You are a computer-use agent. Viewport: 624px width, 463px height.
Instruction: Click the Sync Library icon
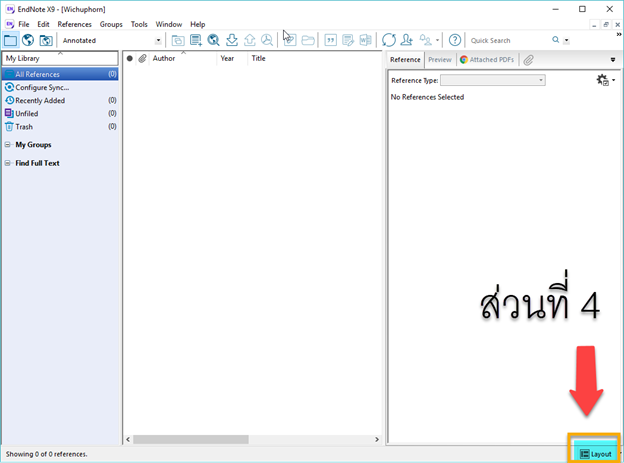pyautogui.click(x=389, y=40)
